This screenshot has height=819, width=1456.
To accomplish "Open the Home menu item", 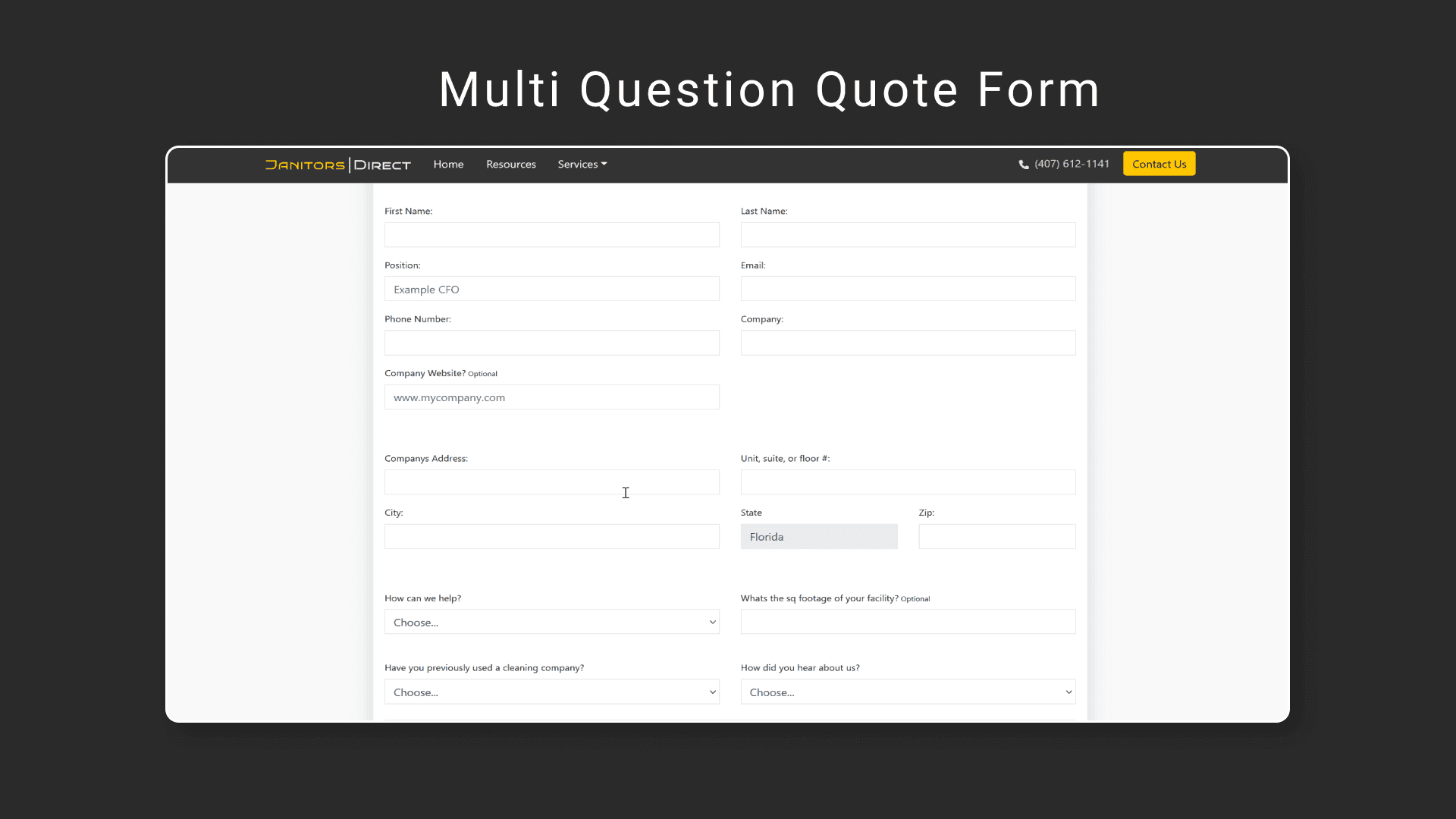I will point(448,164).
